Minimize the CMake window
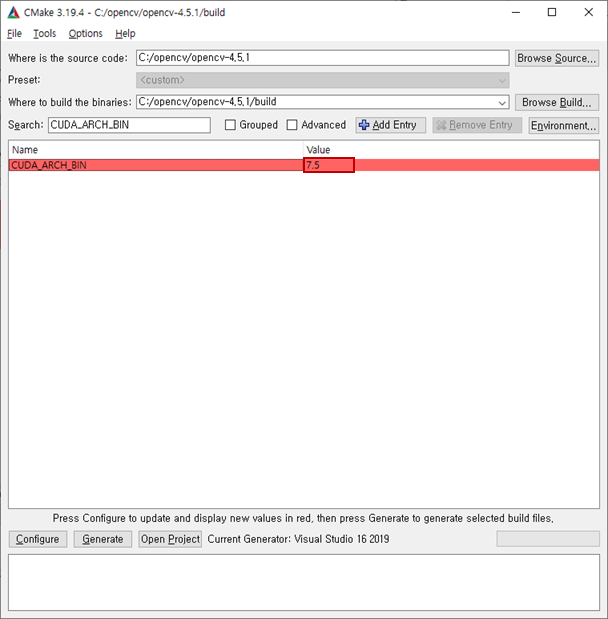This screenshot has height=619, width=608. coord(516,13)
